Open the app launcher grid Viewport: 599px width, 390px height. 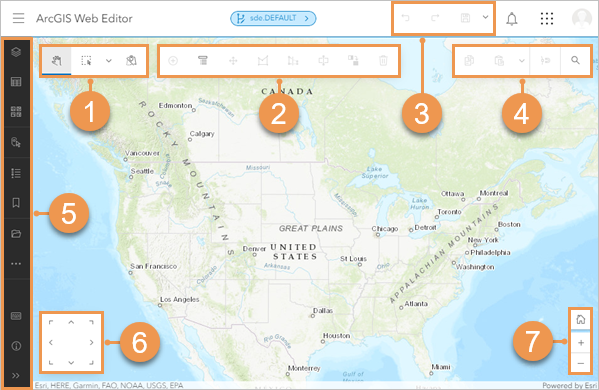[547, 18]
